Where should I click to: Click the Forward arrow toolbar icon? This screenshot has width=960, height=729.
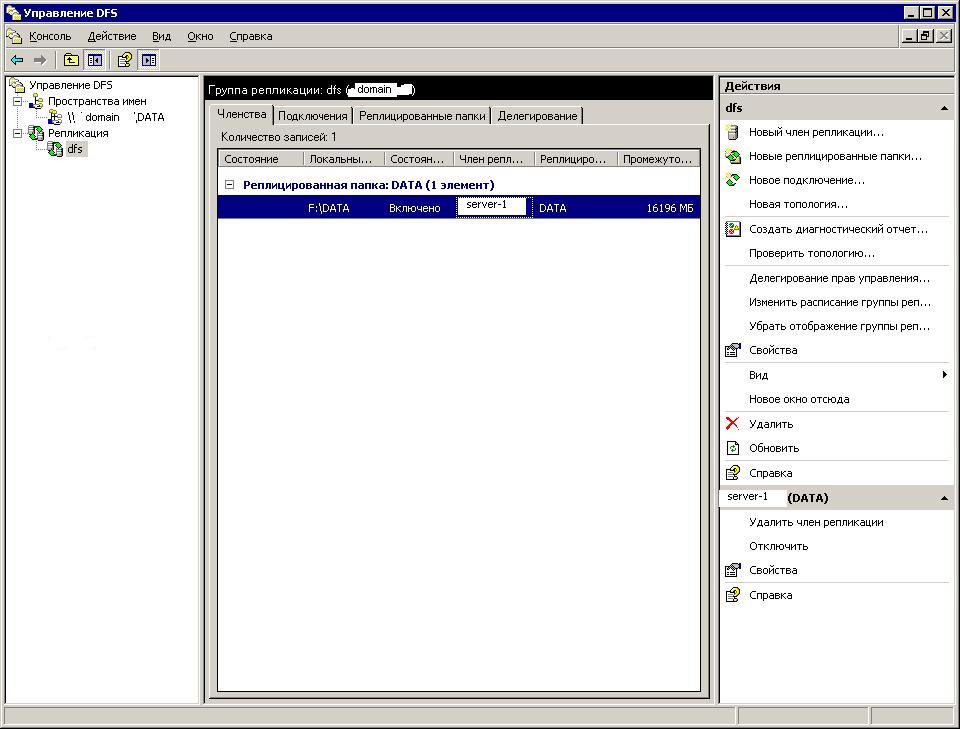(x=40, y=60)
